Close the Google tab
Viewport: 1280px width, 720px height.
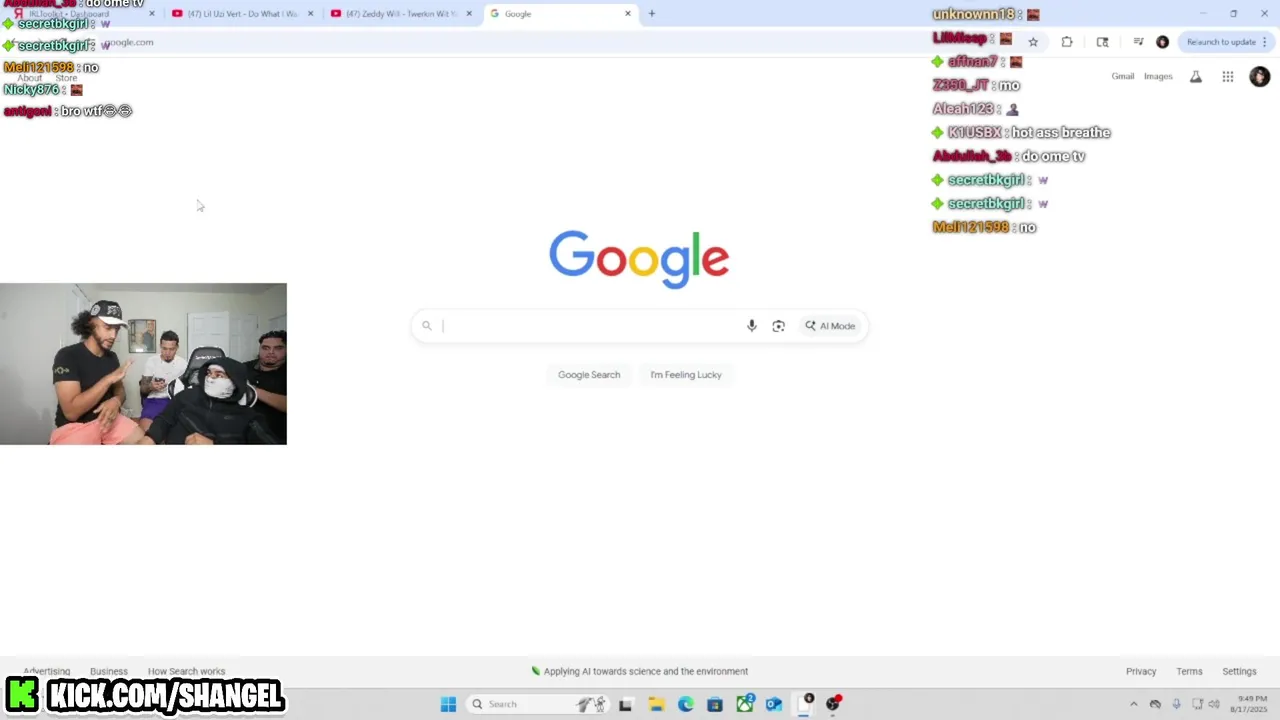coord(628,14)
